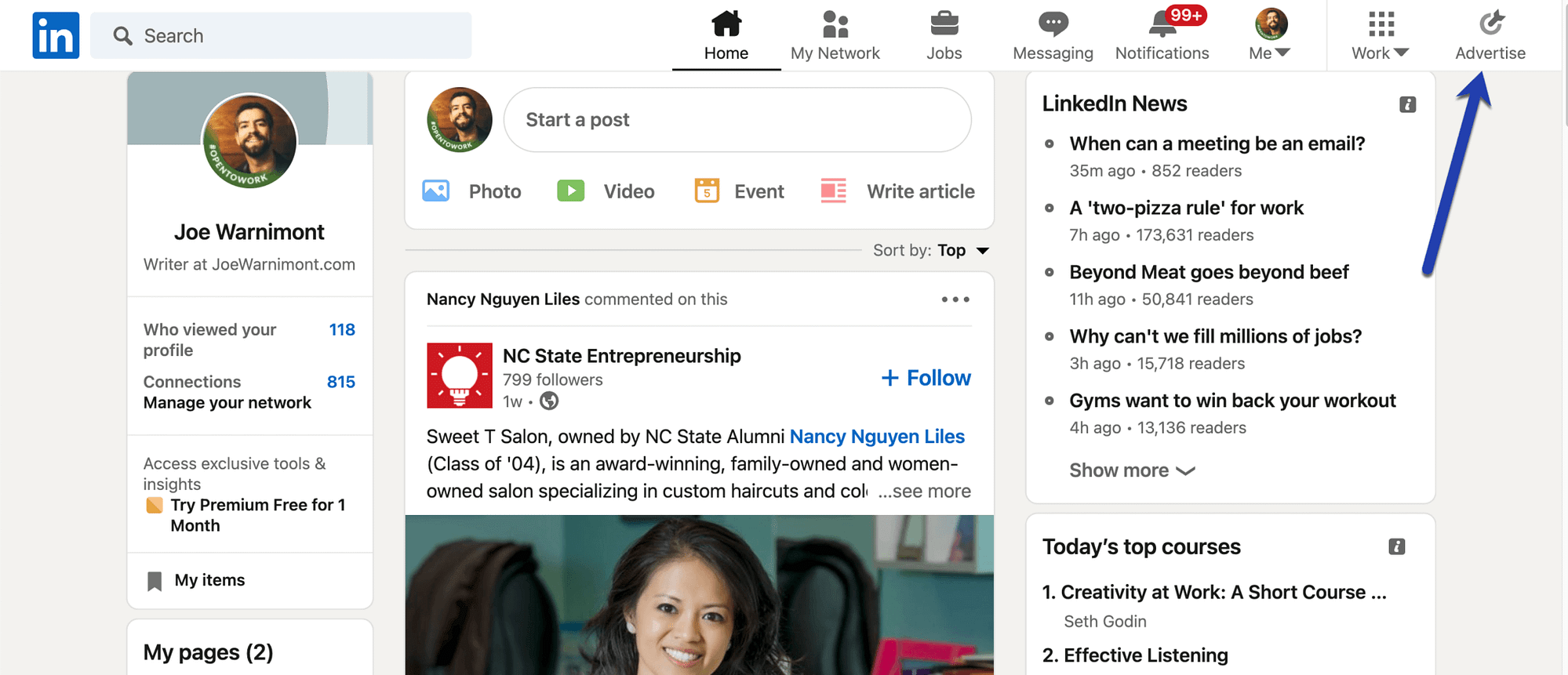Expand news list with Show more
The height and width of the screenshot is (675, 1568).
pyautogui.click(x=1132, y=470)
